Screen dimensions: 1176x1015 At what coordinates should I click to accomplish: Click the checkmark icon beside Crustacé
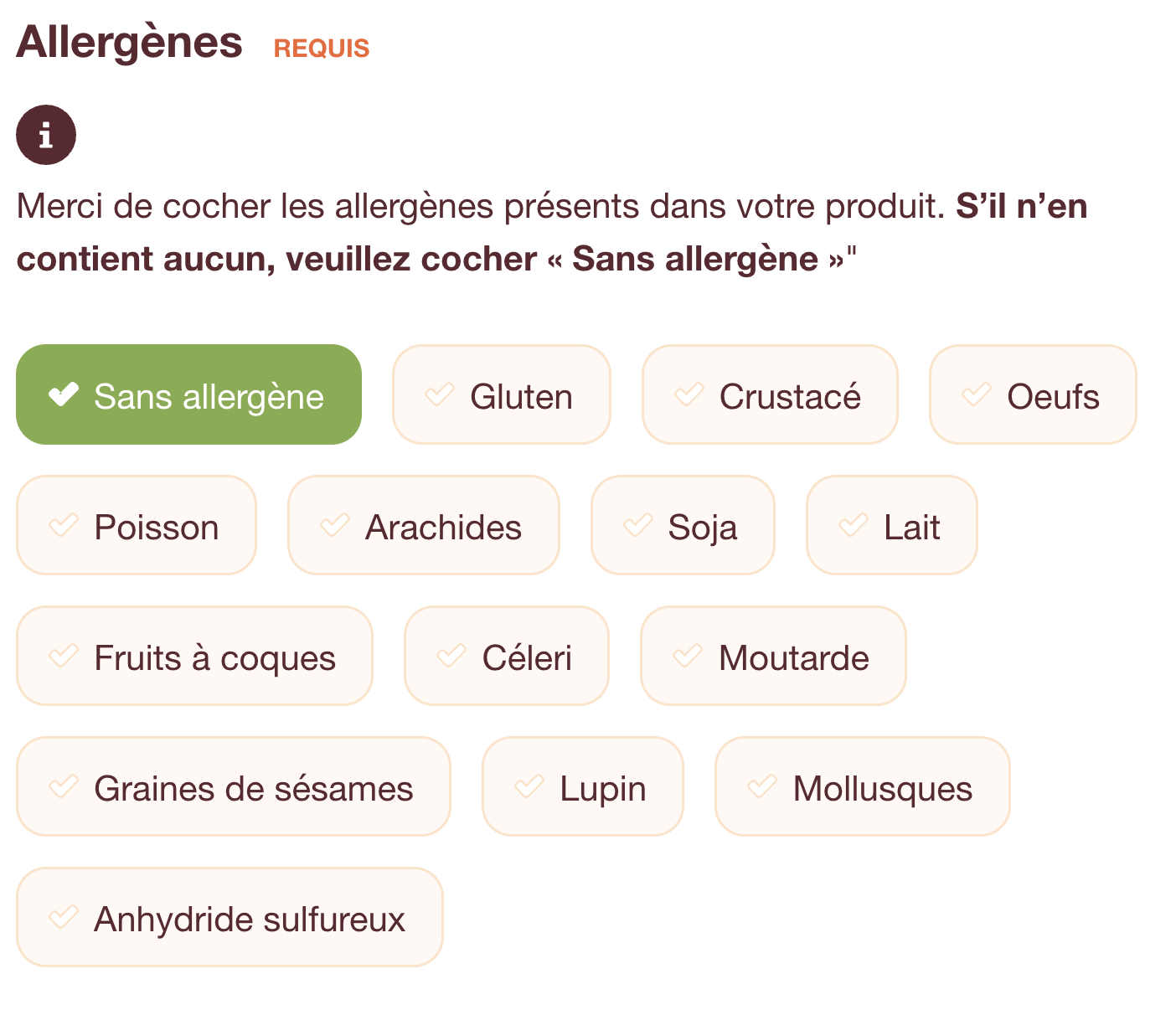(x=689, y=394)
